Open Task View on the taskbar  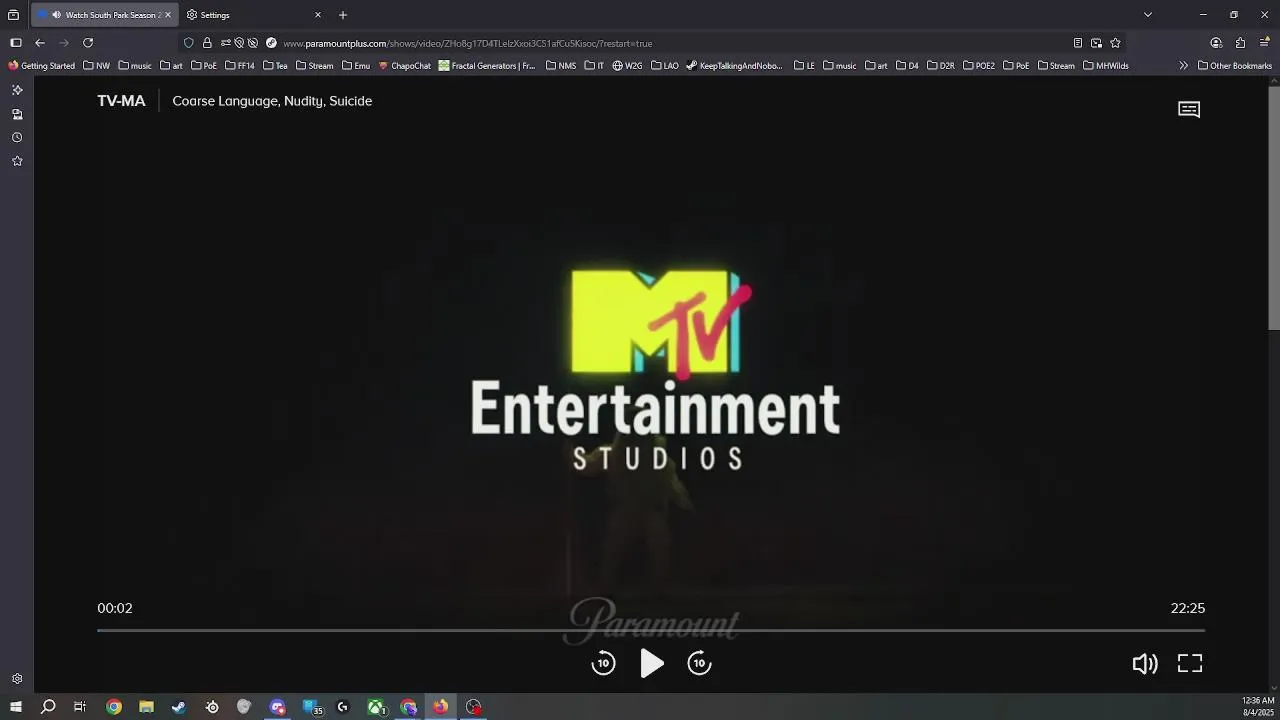[80, 707]
